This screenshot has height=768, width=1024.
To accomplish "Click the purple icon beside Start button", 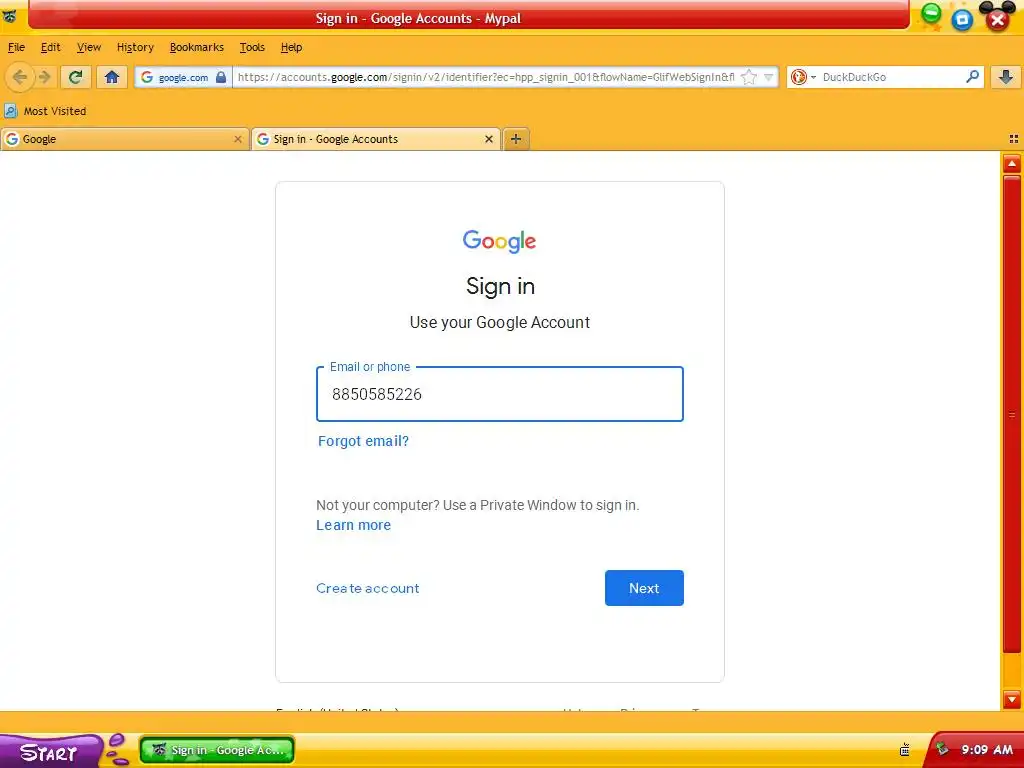I will (x=116, y=750).
